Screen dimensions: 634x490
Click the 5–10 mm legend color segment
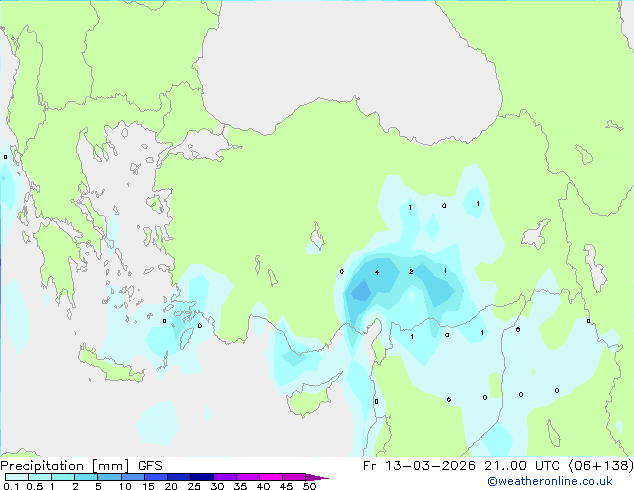(x=109, y=477)
